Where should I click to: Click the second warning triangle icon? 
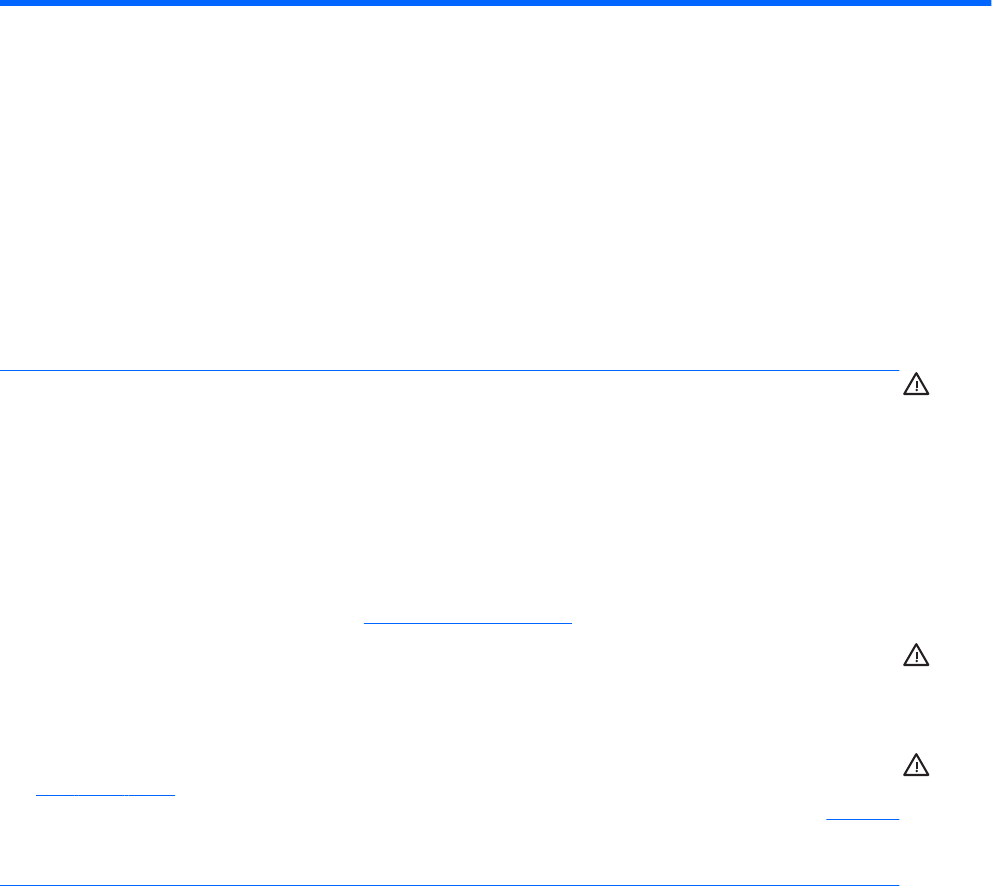pos(915,656)
